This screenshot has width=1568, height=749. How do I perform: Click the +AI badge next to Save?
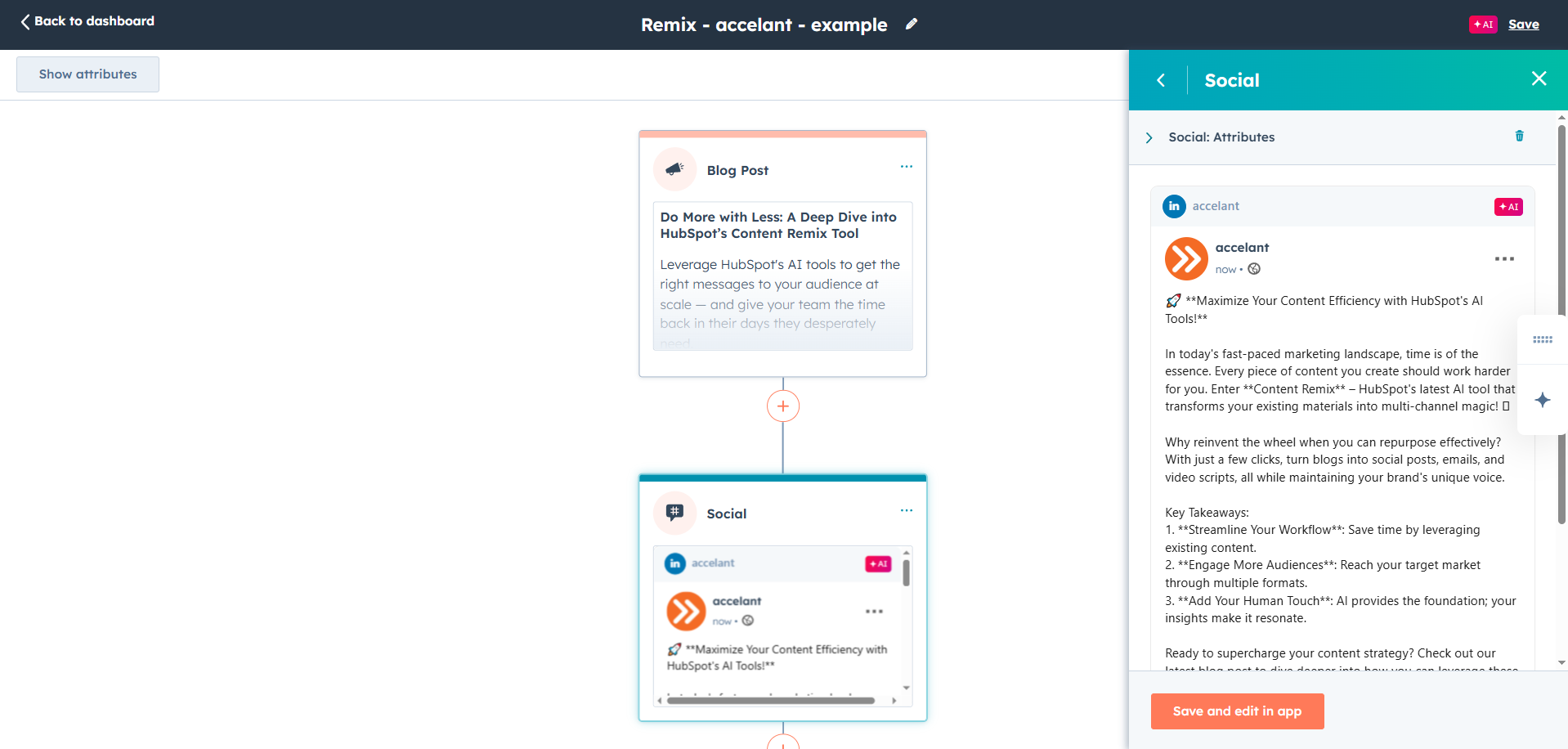tap(1483, 25)
